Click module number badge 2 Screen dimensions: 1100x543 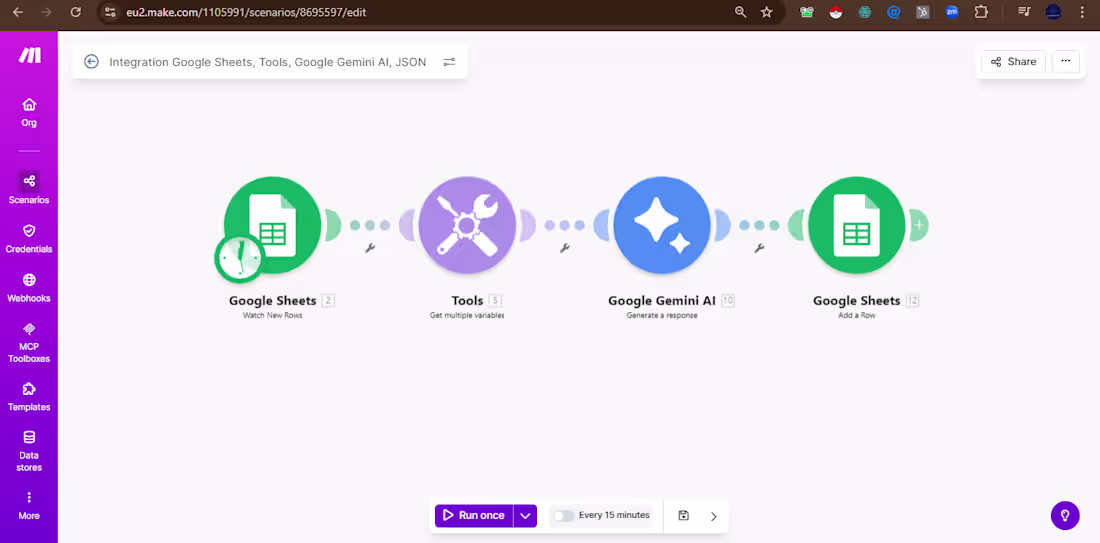(x=328, y=301)
